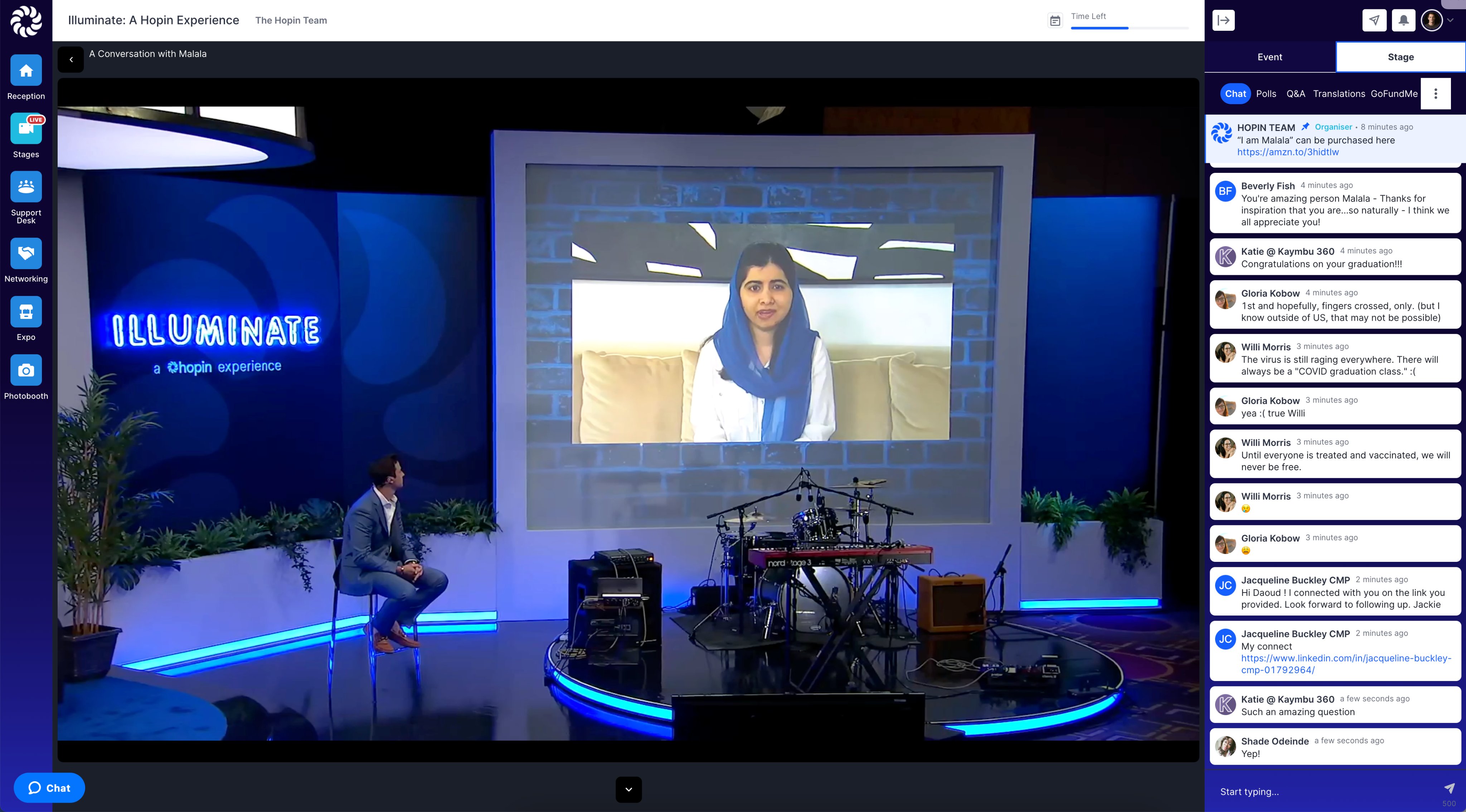Click Beverly Fish's name in chat

pyautogui.click(x=1268, y=186)
